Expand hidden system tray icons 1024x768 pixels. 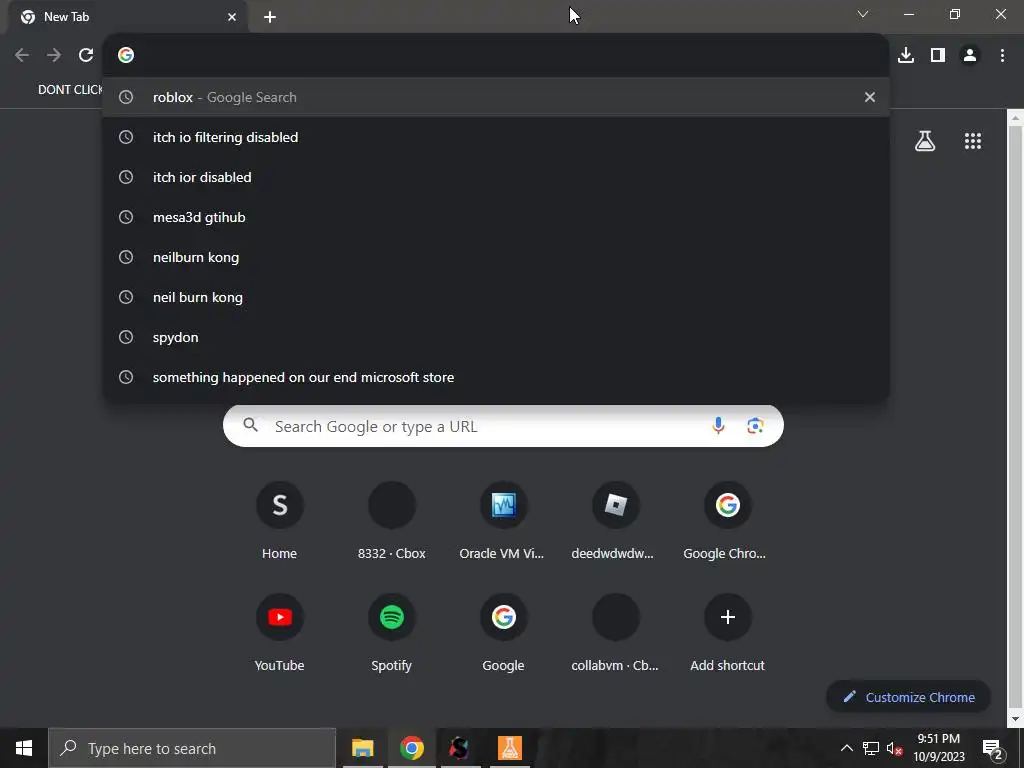846,748
